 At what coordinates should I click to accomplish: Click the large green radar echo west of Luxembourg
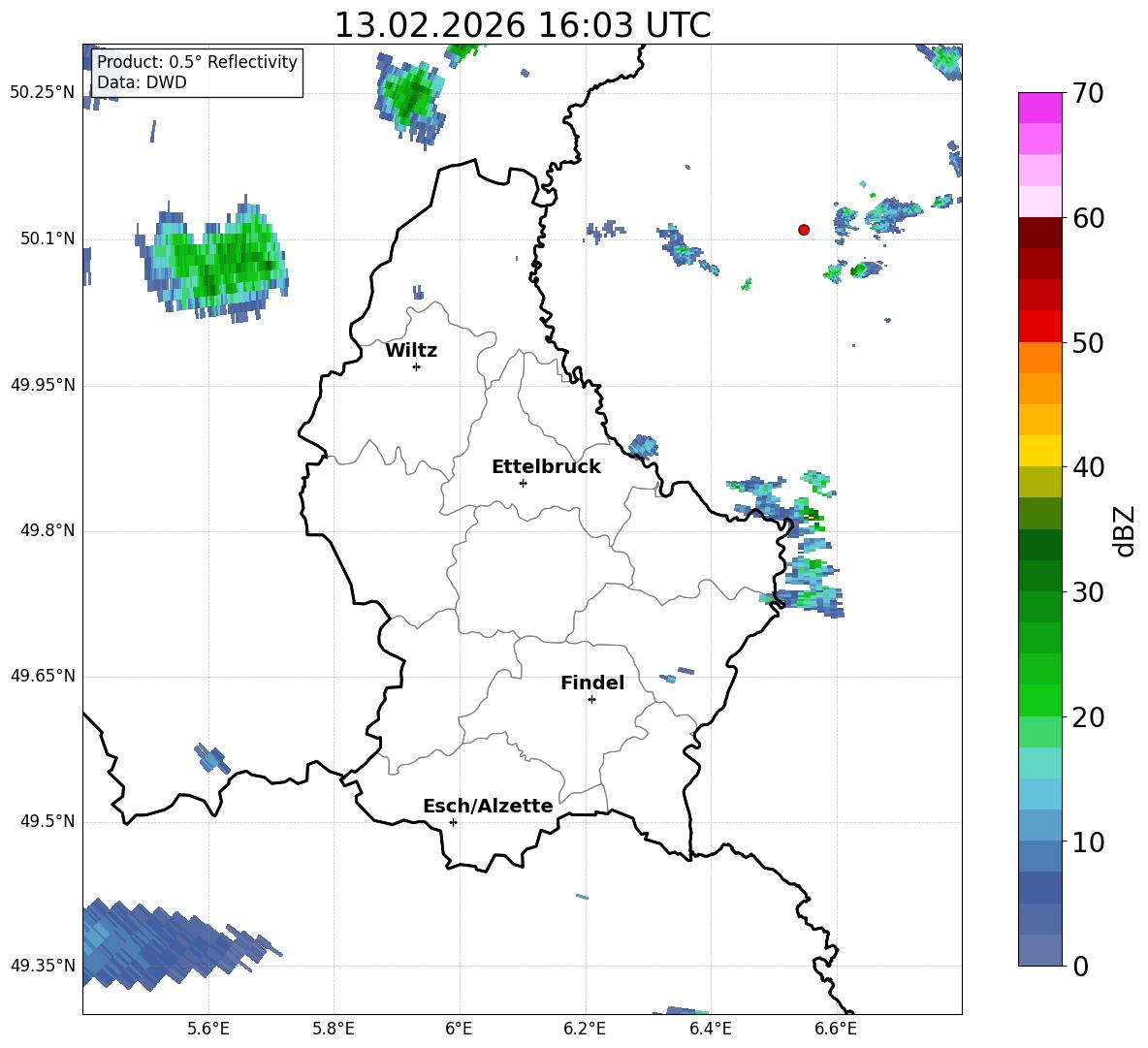(213, 260)
